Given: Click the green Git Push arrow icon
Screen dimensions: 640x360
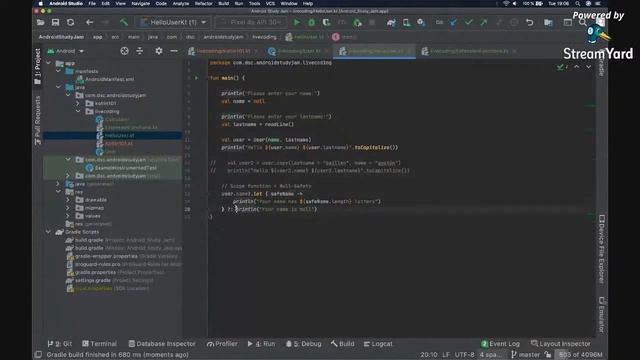Looking at the screenshot, I should click(484, 22).
